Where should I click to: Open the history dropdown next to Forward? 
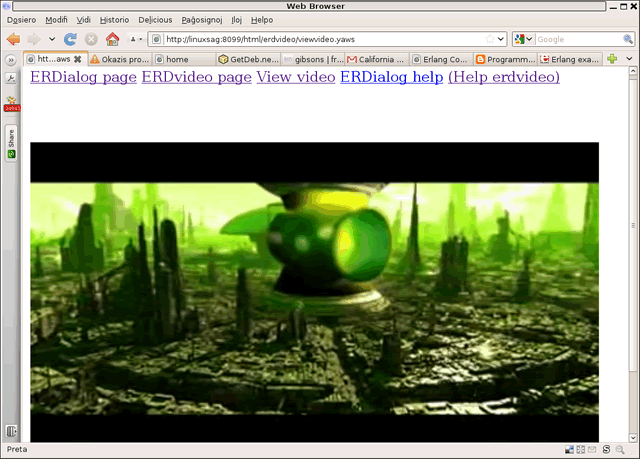(52, 39)
